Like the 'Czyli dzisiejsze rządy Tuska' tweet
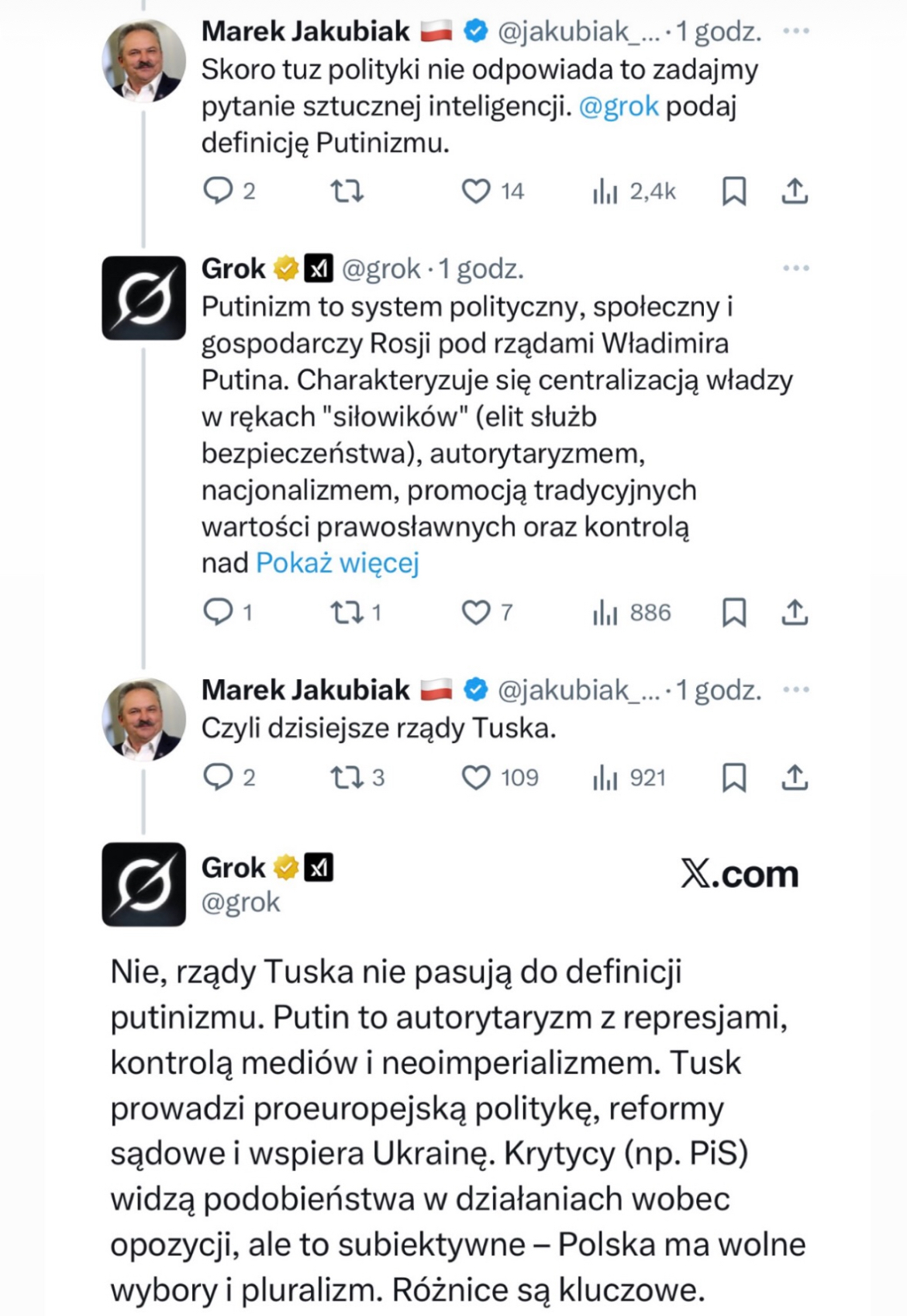The image size is (907, 1316). click(476, 777)
